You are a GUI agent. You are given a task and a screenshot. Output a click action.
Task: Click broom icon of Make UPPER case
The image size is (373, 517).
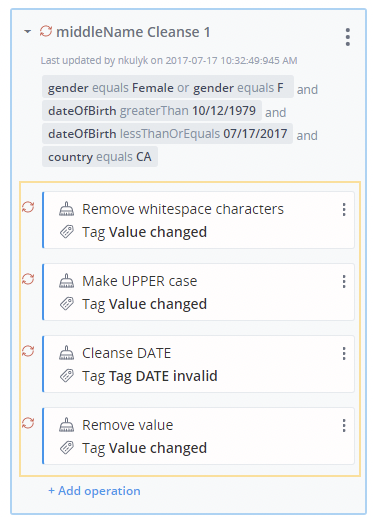click(67, 281)
